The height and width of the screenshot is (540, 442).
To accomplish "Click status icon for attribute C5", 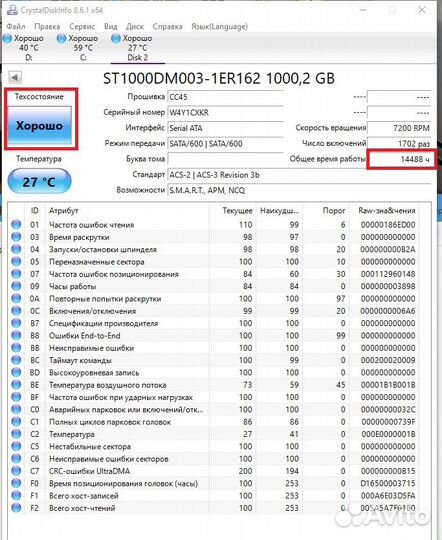I will [x=16, y=446].
